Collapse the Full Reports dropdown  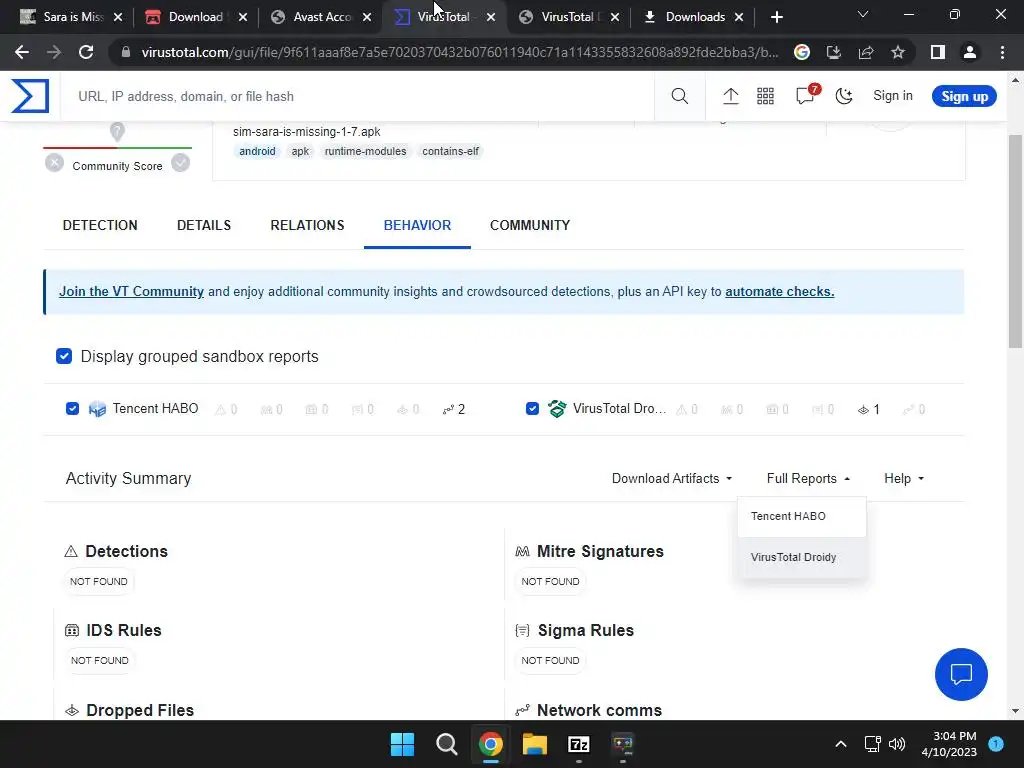808,479
